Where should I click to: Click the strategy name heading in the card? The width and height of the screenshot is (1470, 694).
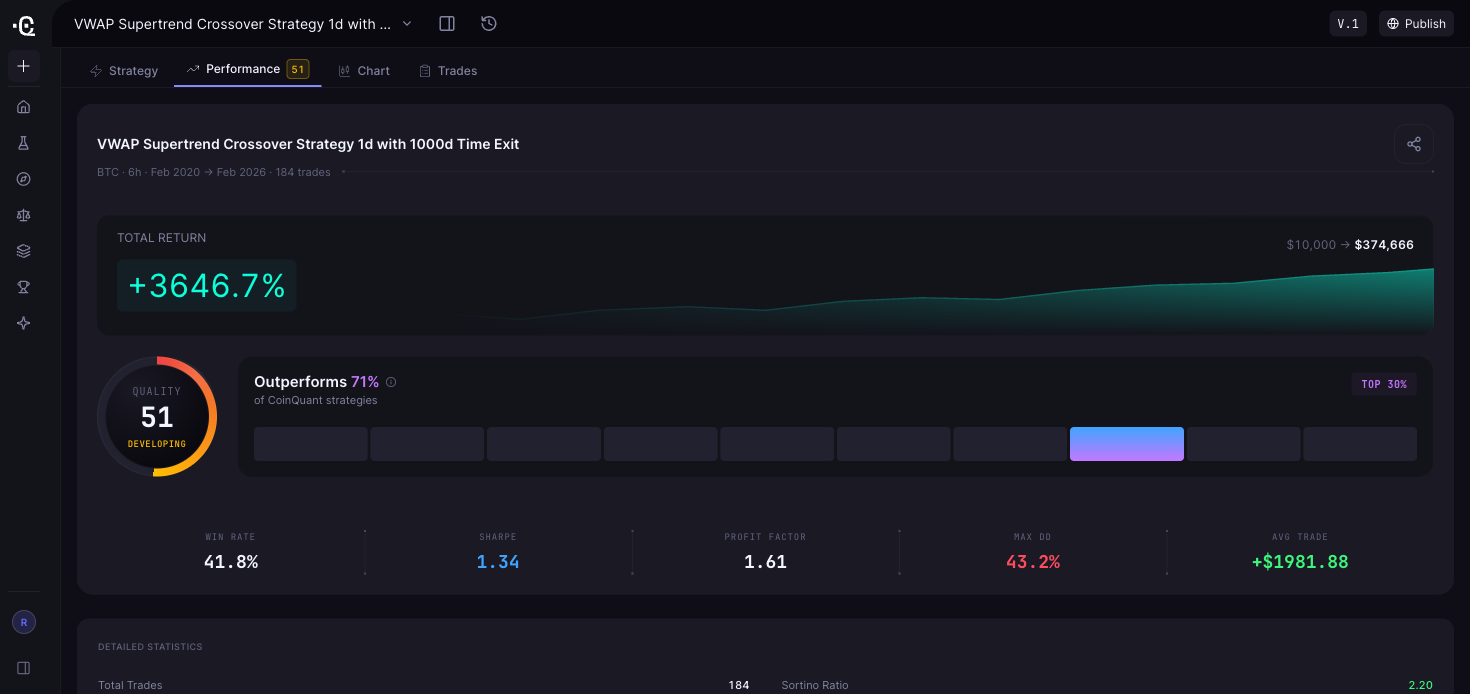click(x=308, y=144)
